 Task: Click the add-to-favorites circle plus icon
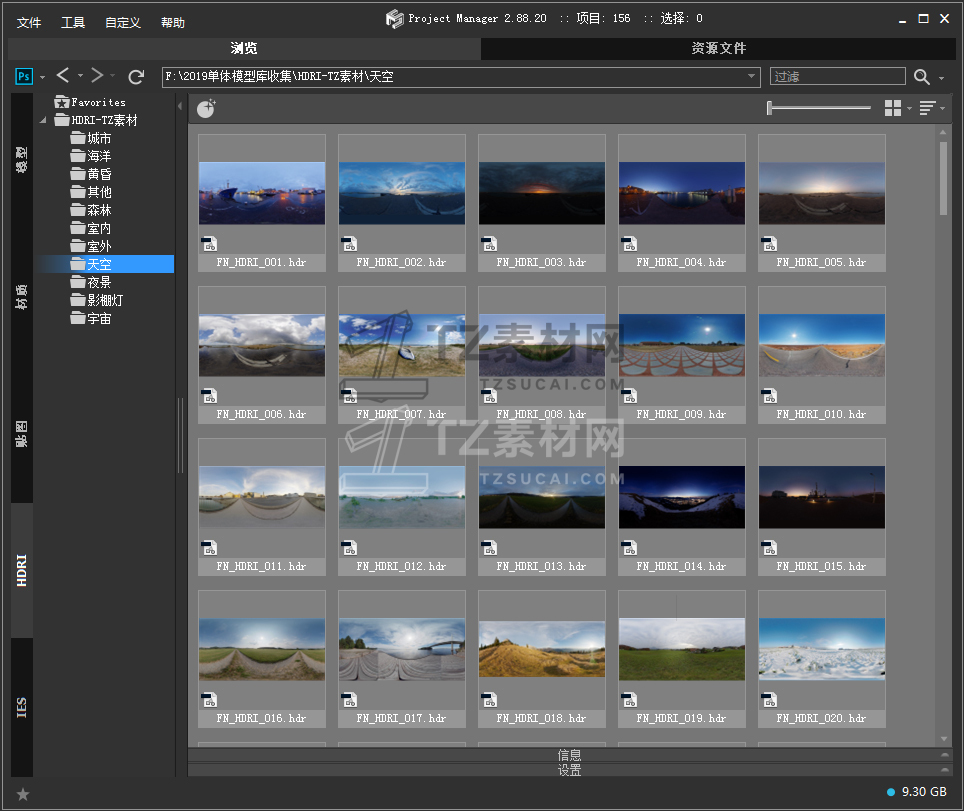206,109
